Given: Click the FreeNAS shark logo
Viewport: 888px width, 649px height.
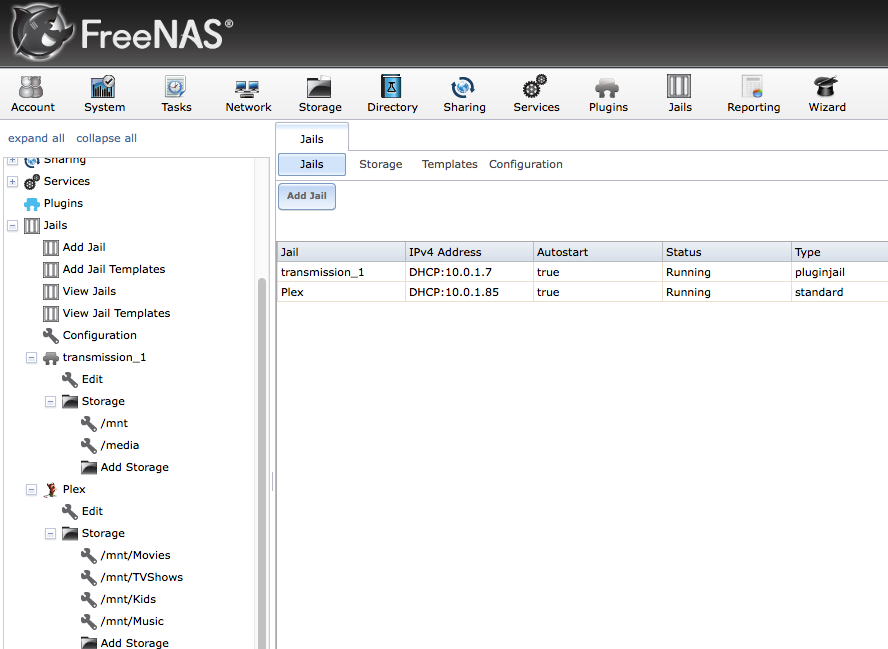Looking at the screenshot, I should point(42,33).
